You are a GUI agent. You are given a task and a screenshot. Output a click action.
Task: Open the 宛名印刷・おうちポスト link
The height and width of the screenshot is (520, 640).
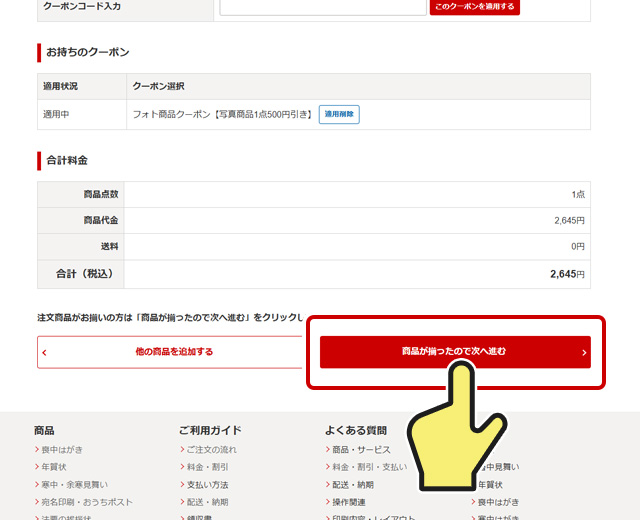tap(86, 502)
